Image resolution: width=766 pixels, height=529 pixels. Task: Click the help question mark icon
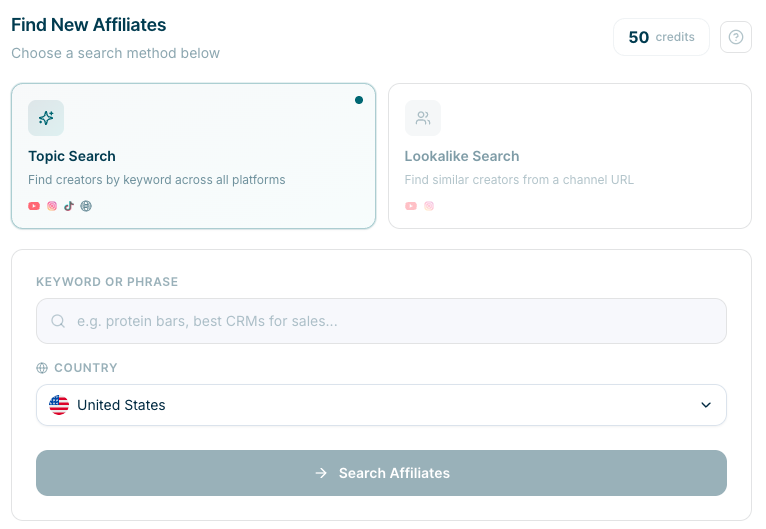[736, 37]
